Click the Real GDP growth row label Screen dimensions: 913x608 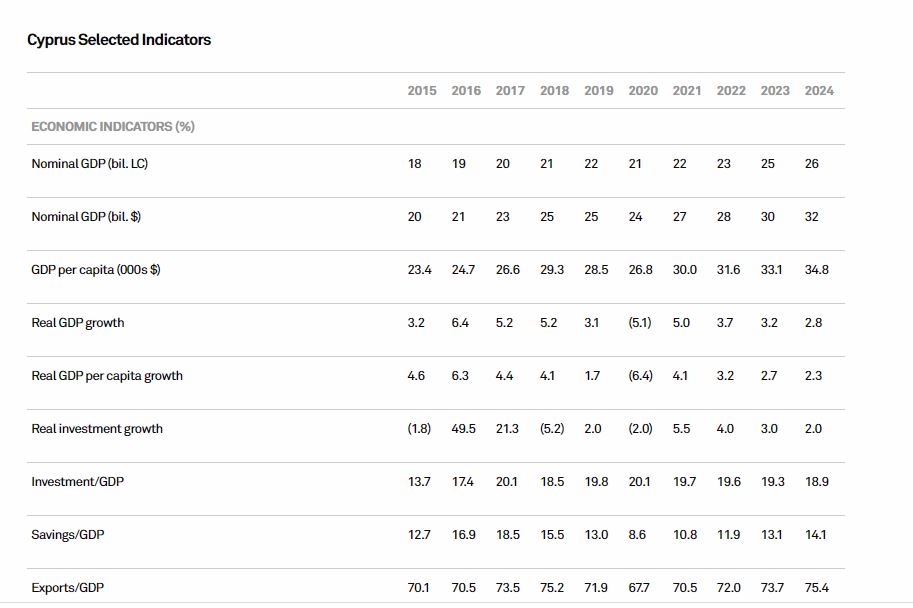78,323
